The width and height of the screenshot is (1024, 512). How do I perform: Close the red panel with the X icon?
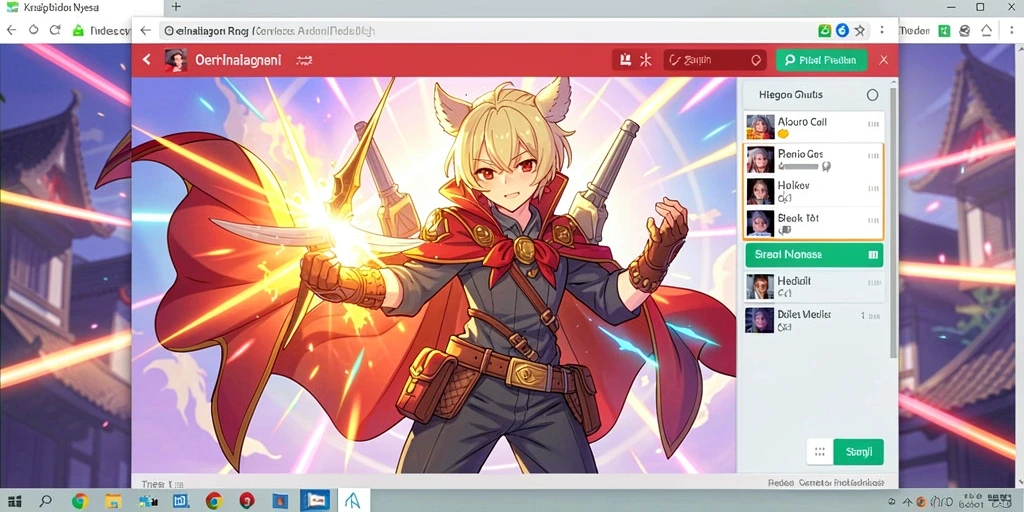point(884,60)
